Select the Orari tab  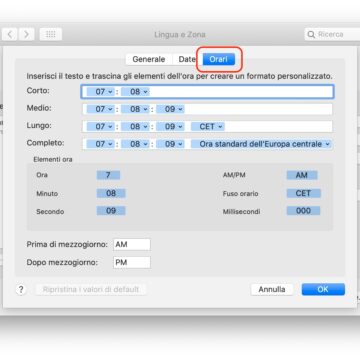[x=219, y=59]
